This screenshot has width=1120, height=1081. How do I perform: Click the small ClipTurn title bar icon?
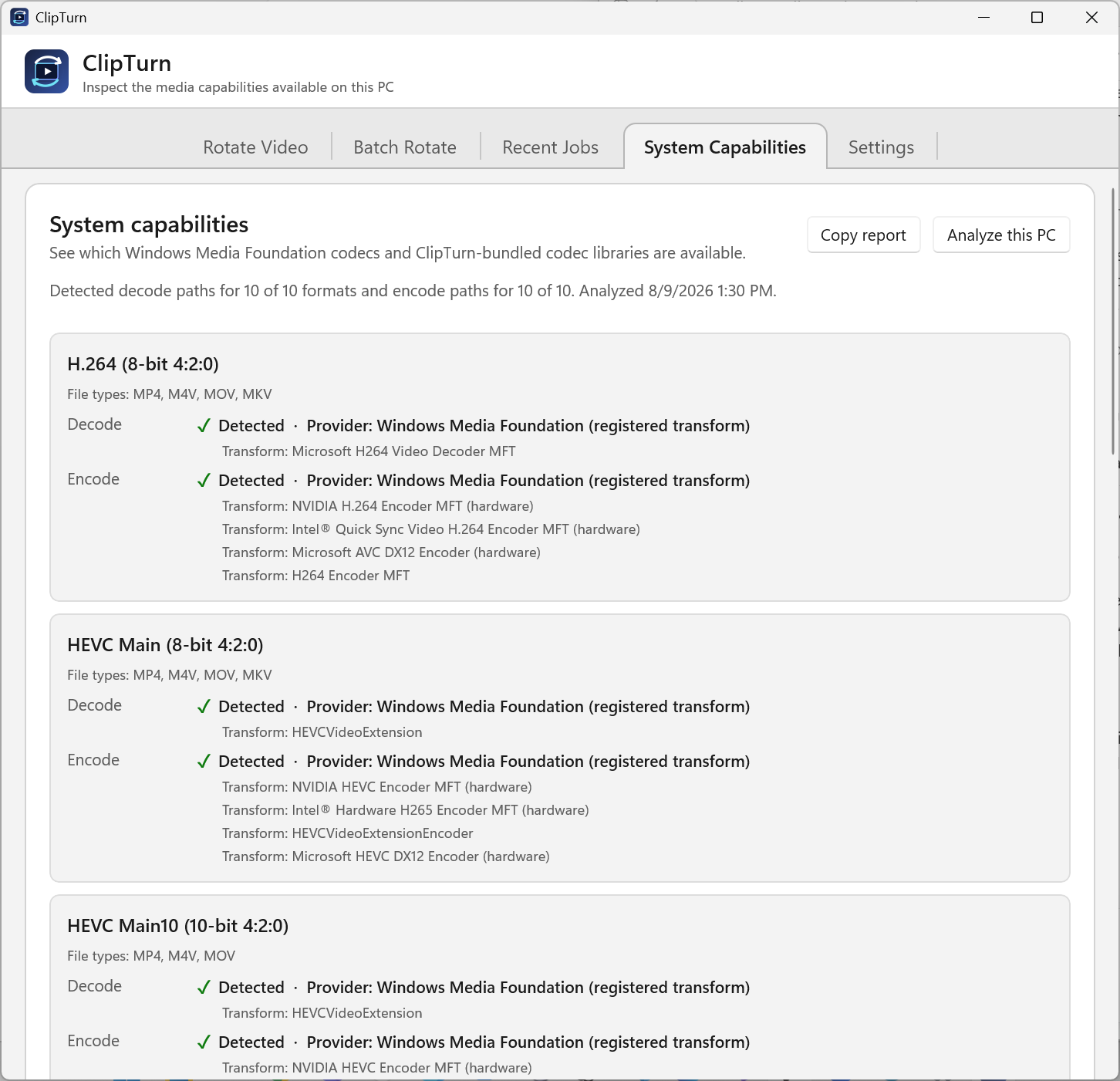point(19,17)
